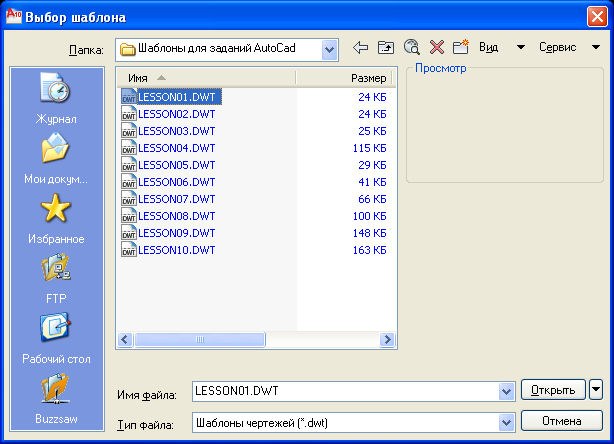Select the file LESSON06.DWT
This screenshot has height=444, width=614.
pos(177,182)
